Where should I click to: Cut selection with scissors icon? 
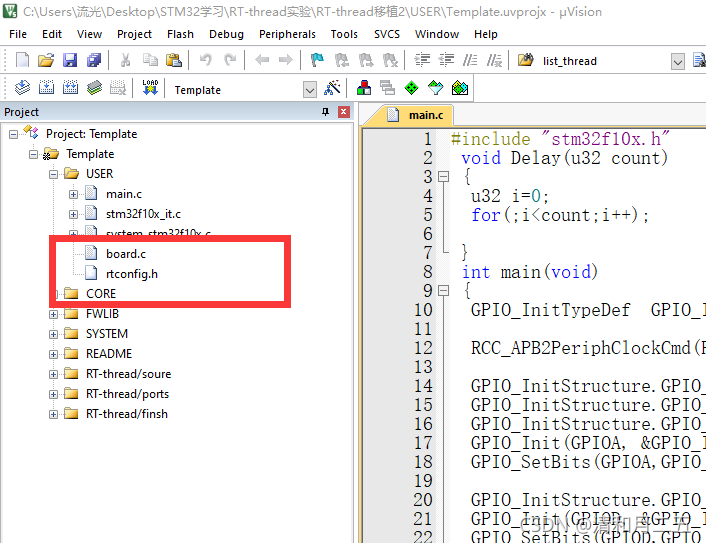tap(126, 60)
